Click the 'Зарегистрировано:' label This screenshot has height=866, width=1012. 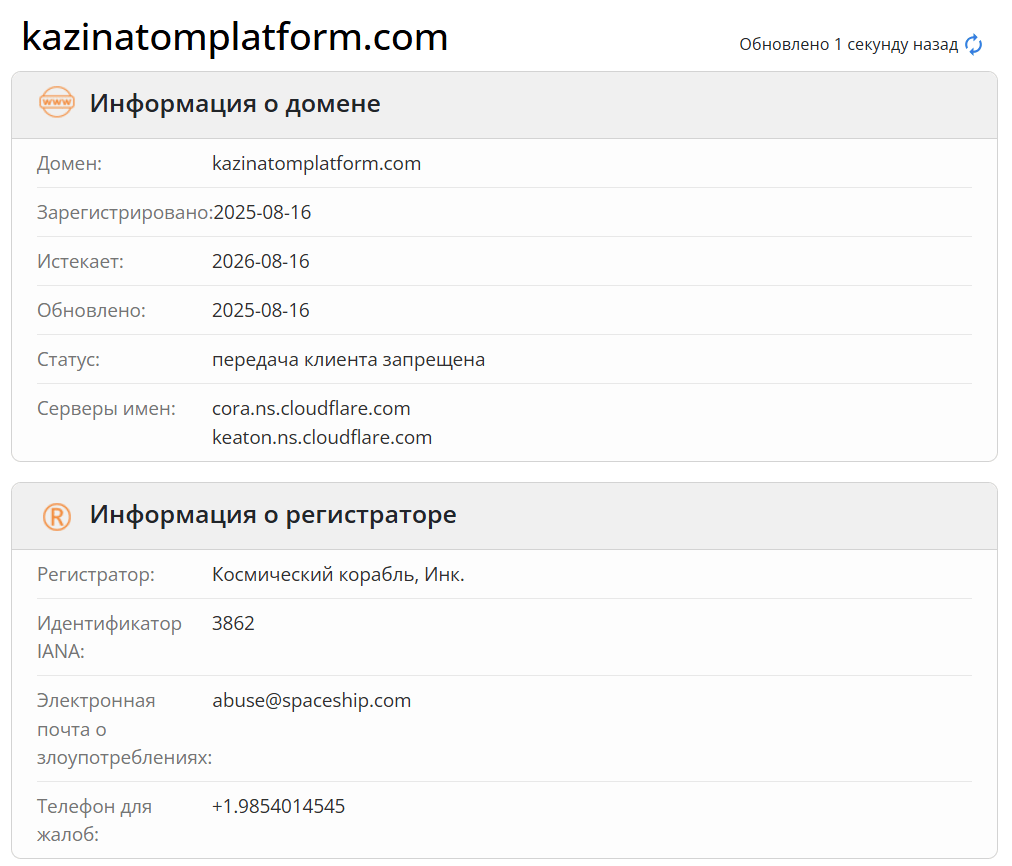125,212
